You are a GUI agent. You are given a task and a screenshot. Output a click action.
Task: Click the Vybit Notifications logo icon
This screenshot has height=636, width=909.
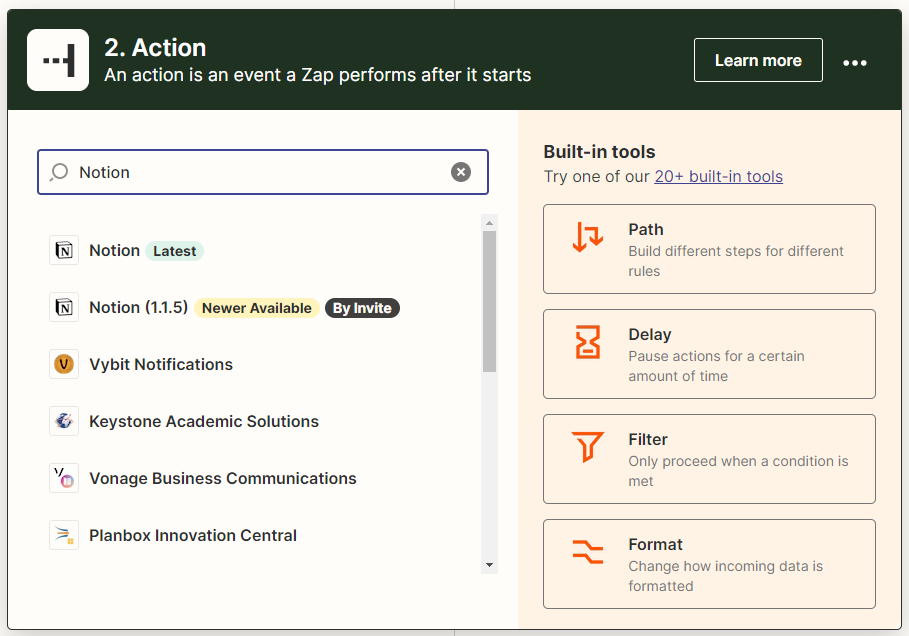64,364
